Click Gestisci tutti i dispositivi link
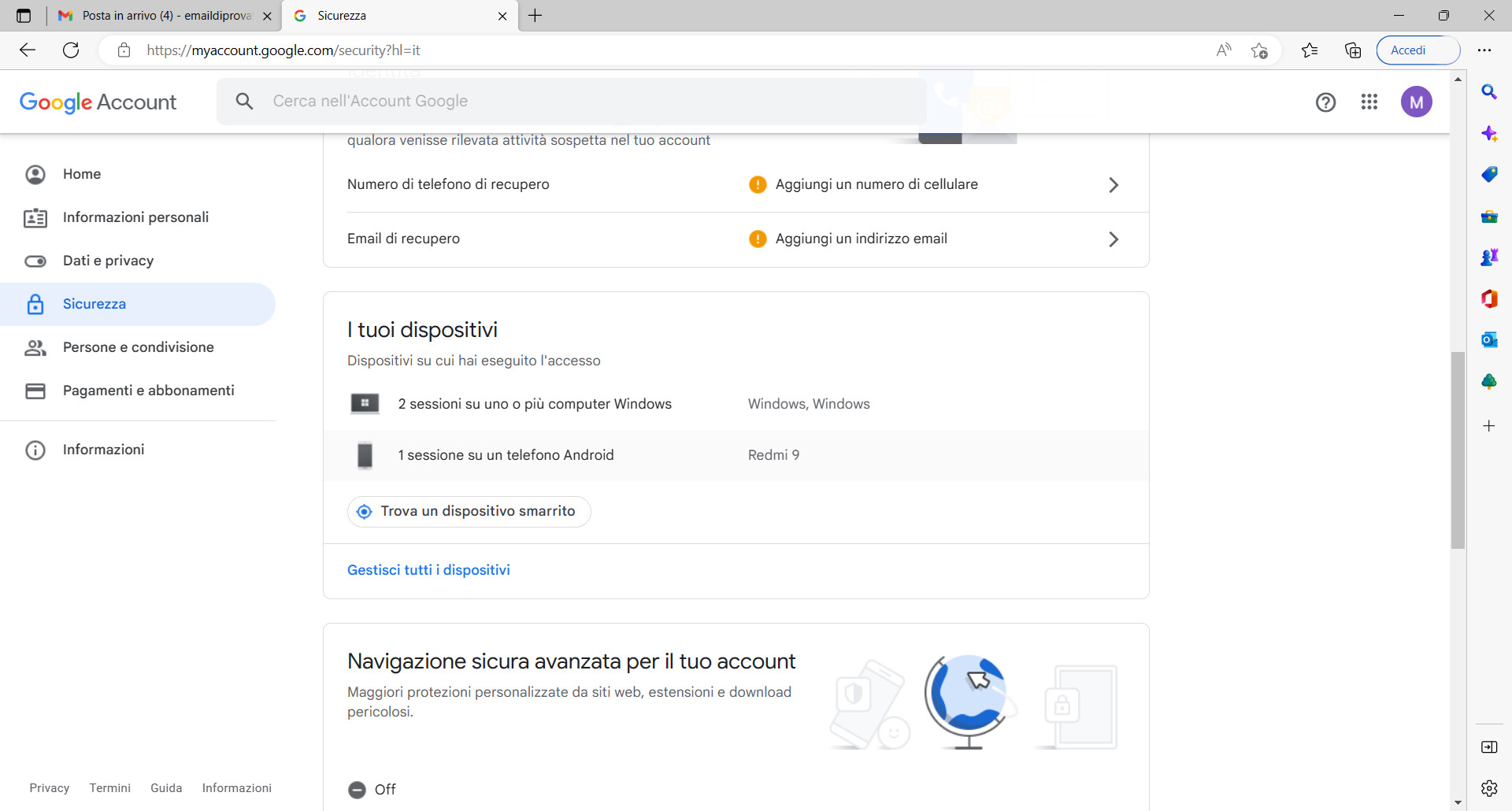Image resolution: width=1512 pixels, height=811 pixels. 428,569
